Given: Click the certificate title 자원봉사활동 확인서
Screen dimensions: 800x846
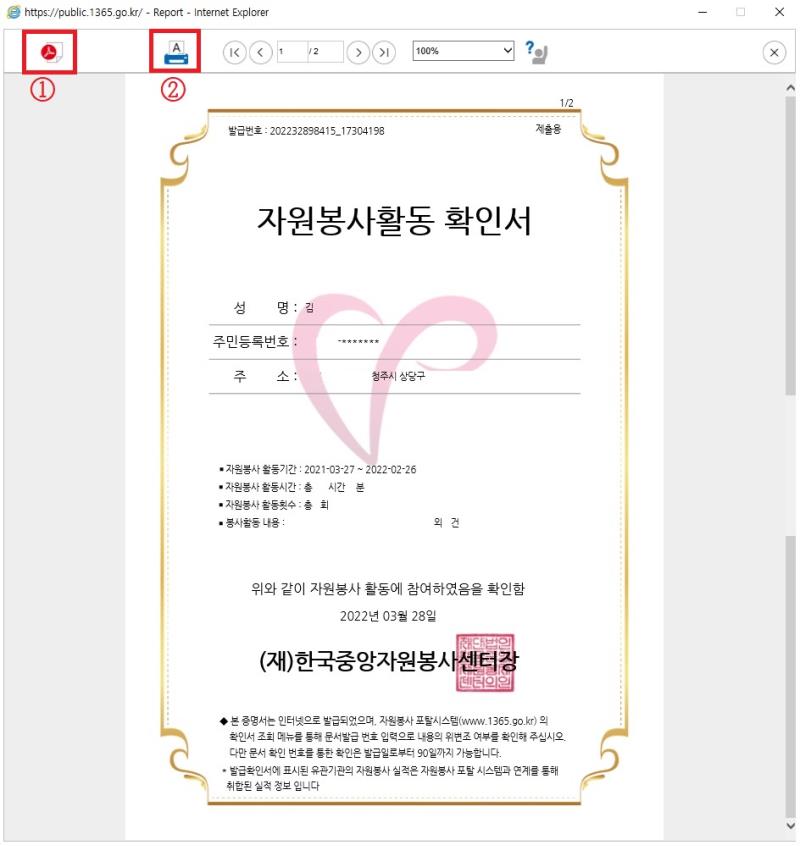Looking at the screenshot, I should 394,221.
